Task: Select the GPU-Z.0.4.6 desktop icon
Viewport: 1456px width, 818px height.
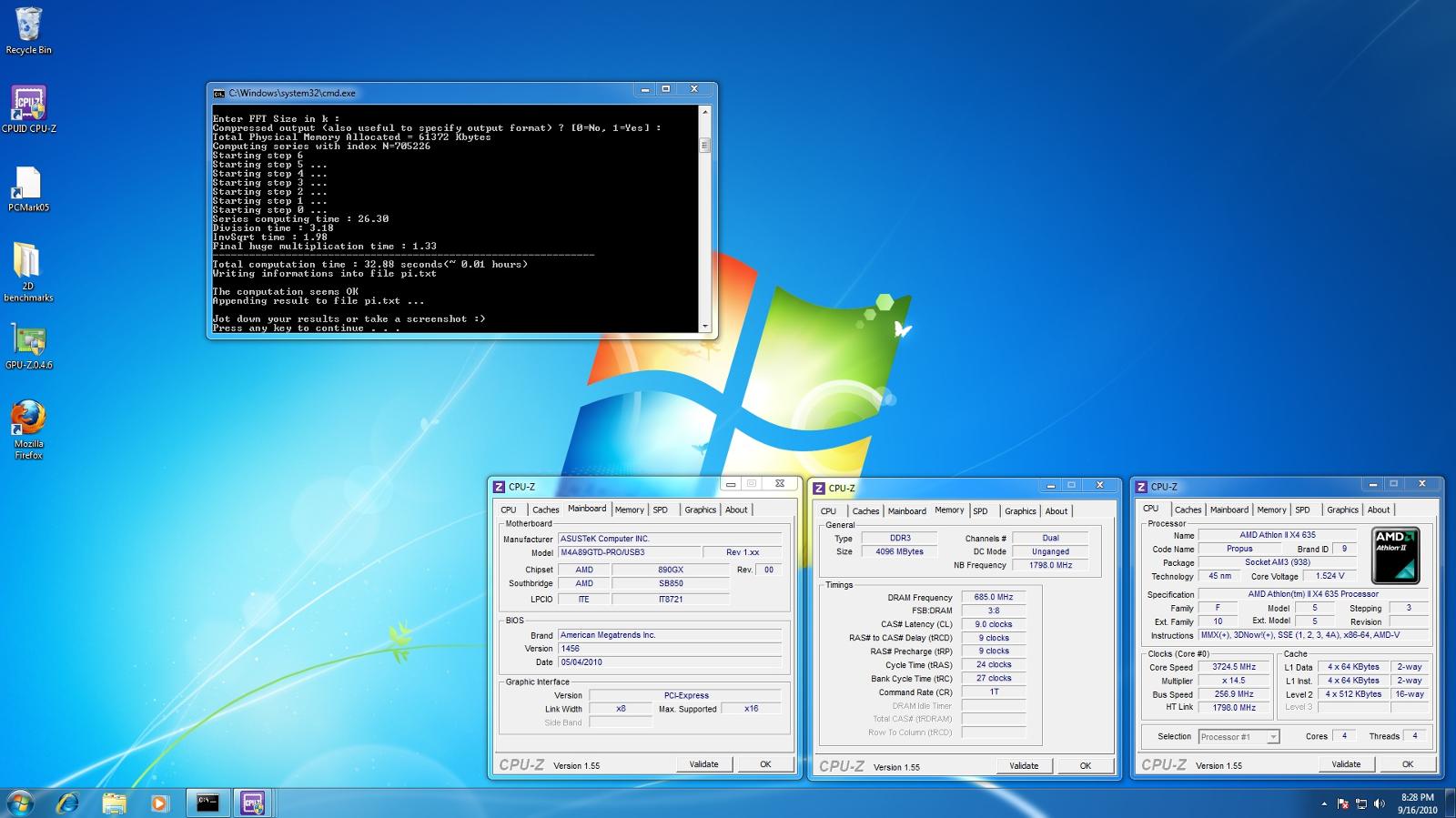Action: (x=28, y=347)
